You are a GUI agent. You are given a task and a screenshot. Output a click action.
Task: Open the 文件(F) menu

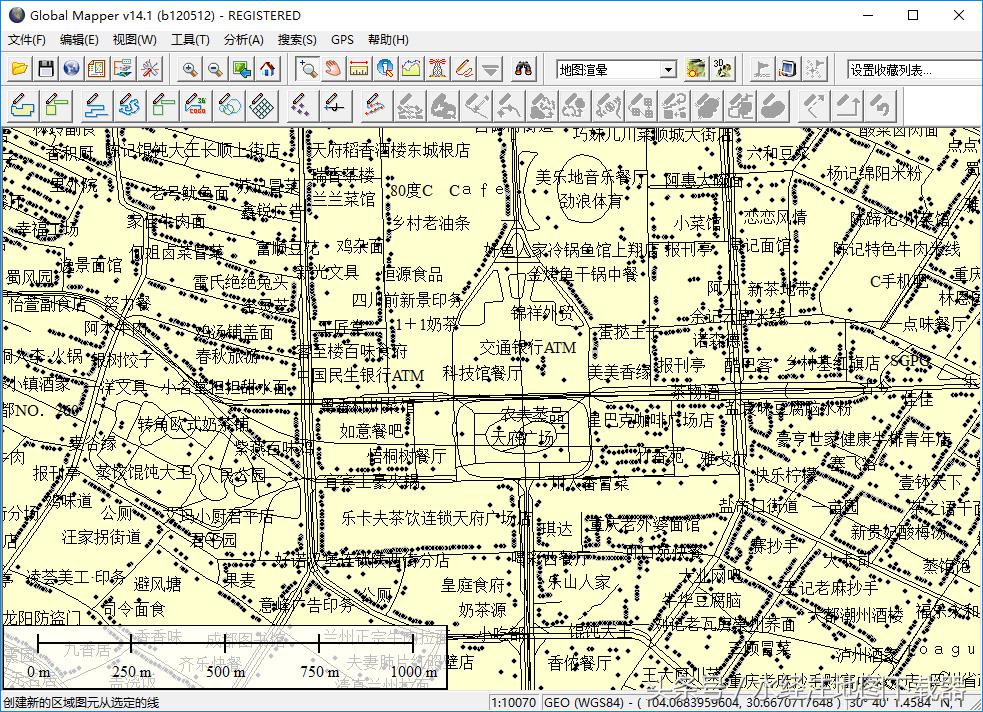27,39
